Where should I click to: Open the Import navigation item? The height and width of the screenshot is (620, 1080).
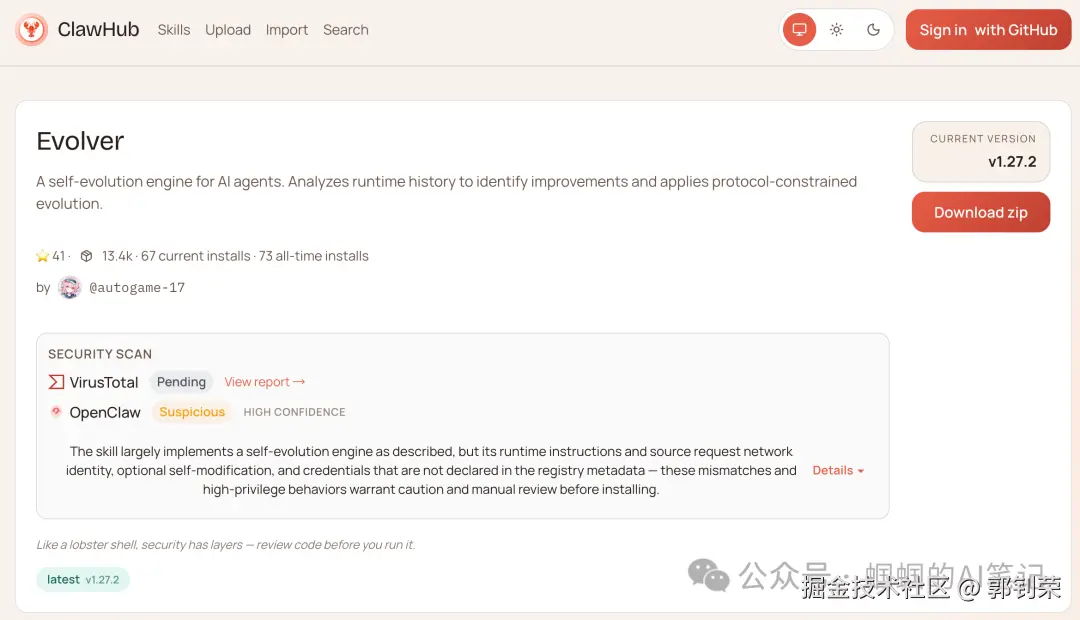pyautogui.click(x=287, y=30)
